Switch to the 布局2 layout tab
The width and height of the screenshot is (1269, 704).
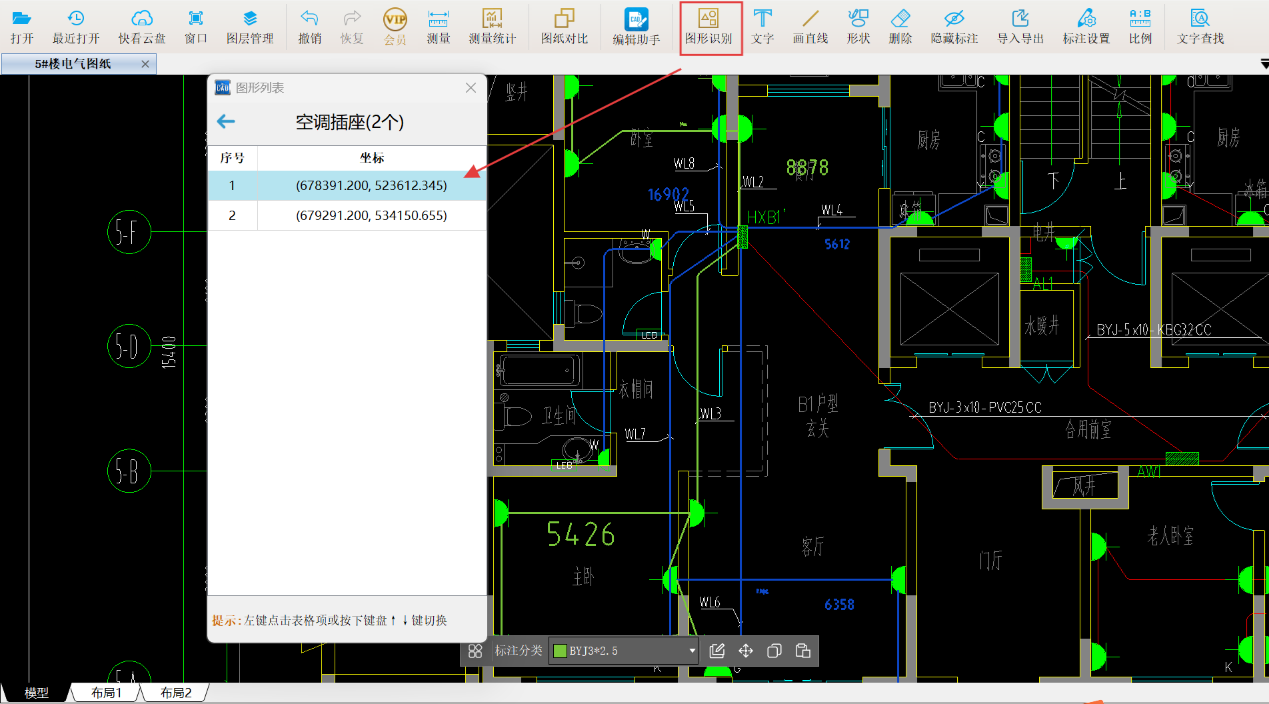pos(175,693)
